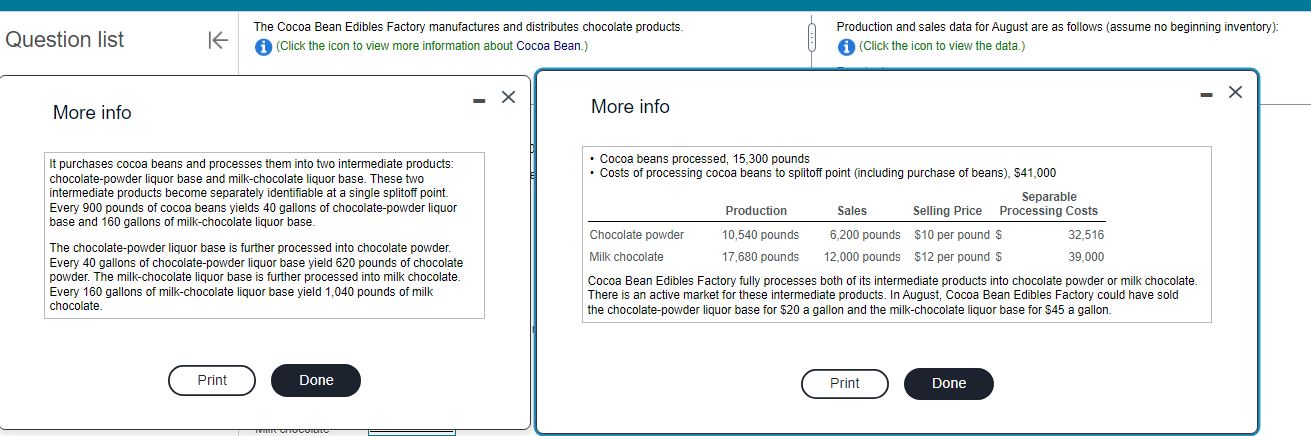Click the Sales column header

coord(852,211)
